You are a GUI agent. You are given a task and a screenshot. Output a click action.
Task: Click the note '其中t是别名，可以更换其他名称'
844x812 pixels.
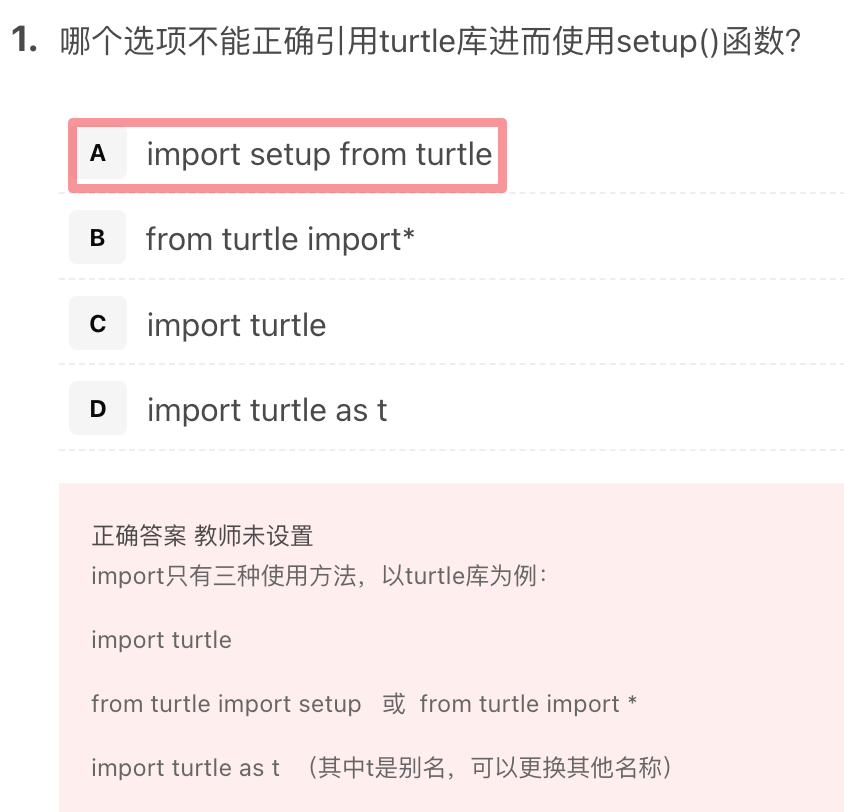click(490, 768)
